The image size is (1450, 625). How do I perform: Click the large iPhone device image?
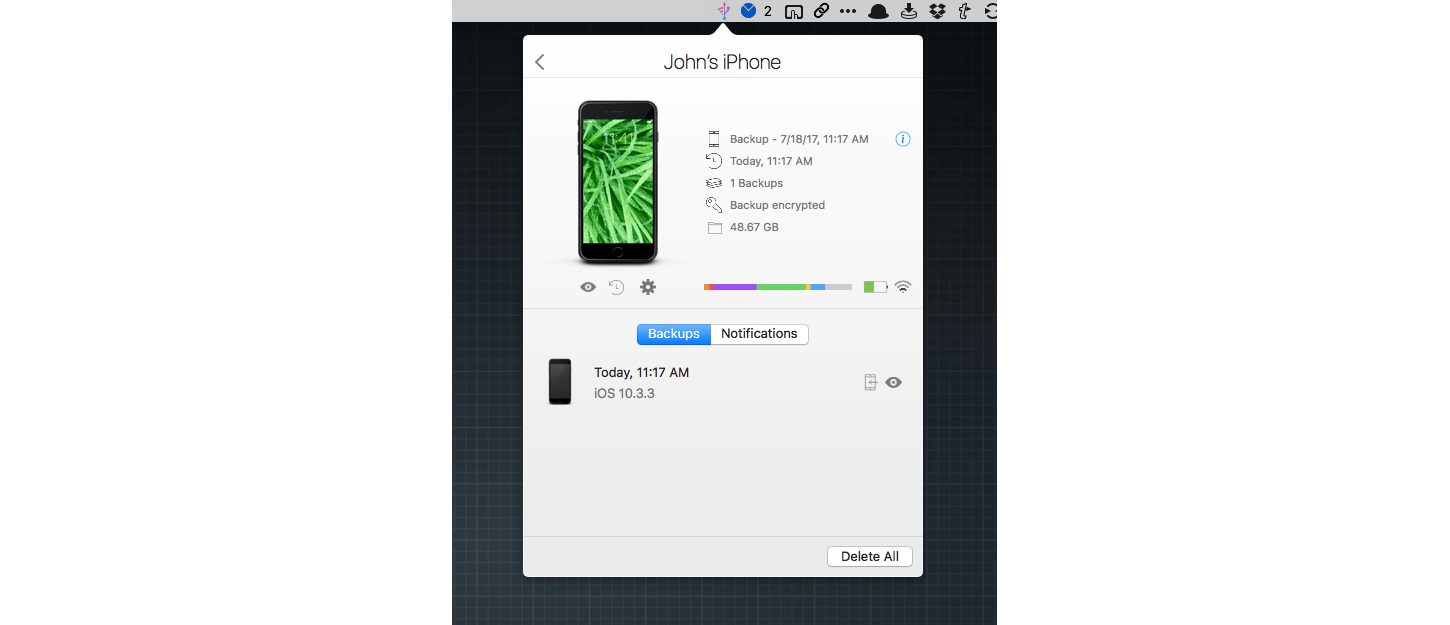tap(618, 182)
